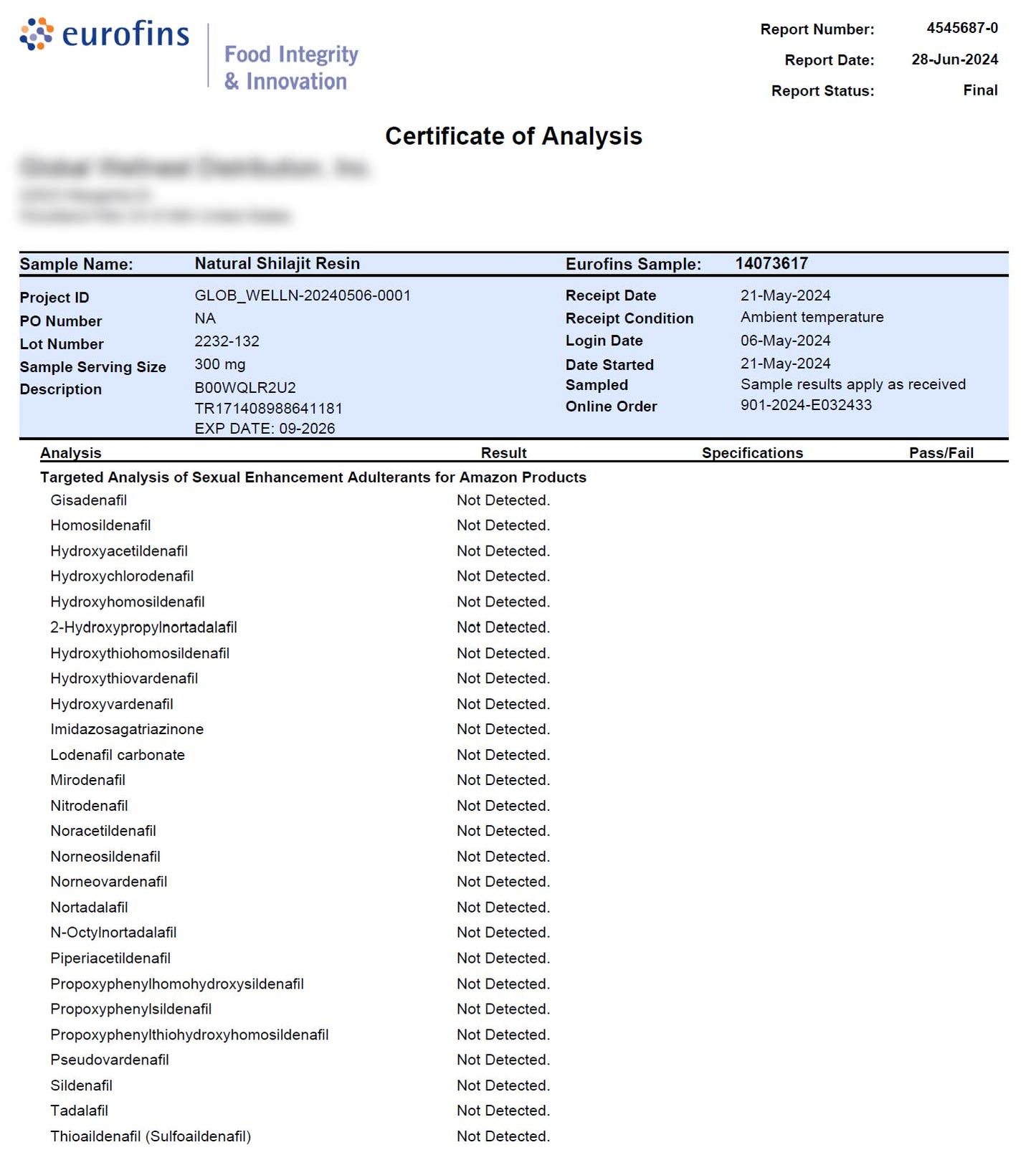Select Imidazosagatriazinone
1036x1165 pixels.
(x=127, y=729)
